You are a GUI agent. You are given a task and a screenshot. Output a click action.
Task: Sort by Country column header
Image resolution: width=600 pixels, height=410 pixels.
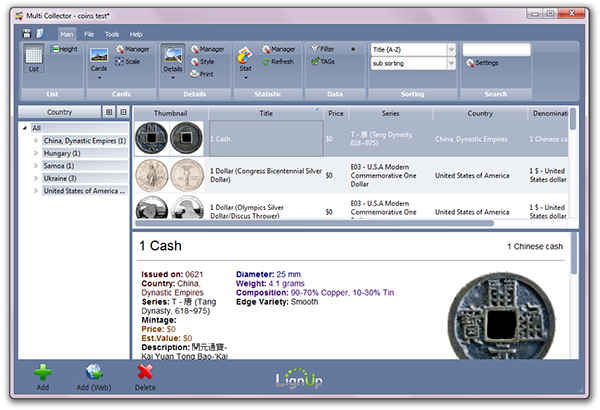pyautogui.click(x=480, y=113)
